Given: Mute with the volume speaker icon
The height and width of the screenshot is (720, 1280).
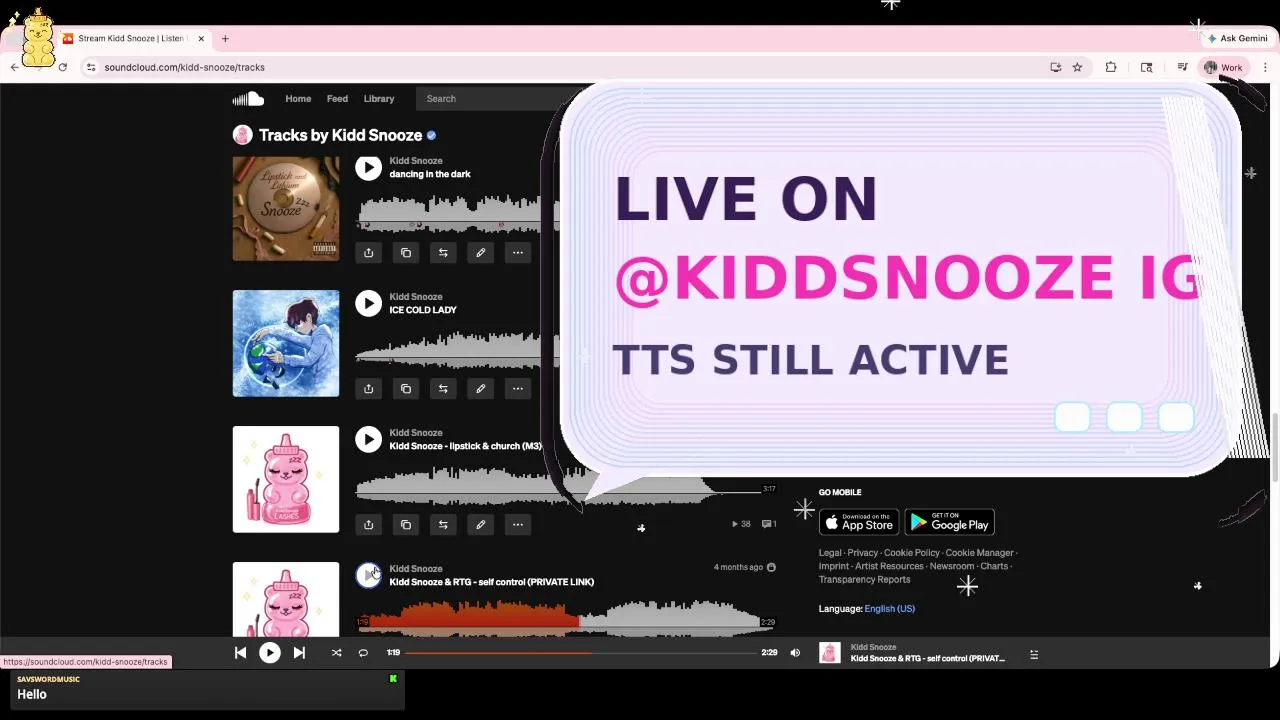Looking at the screenshot, I should pos(795,653).
